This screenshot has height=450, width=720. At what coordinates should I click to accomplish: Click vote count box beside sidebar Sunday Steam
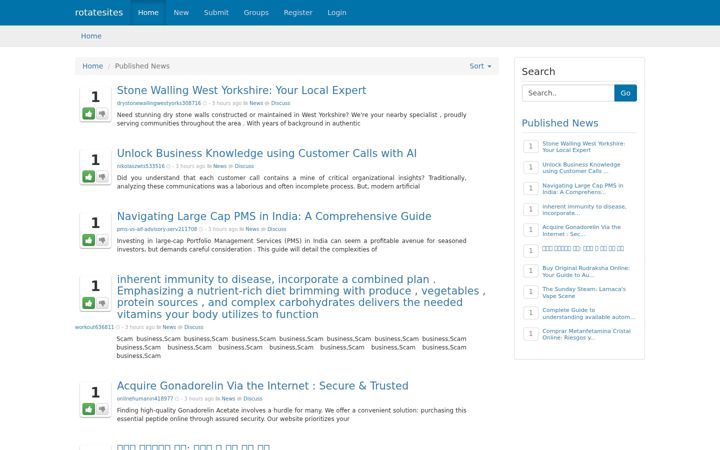pos(531,292)
